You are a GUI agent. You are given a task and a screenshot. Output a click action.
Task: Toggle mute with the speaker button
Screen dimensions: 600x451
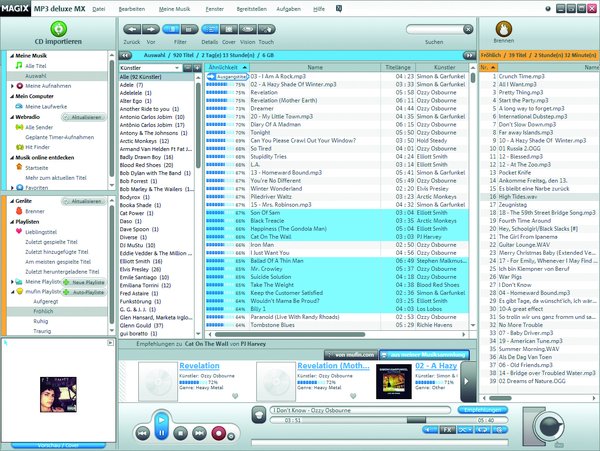click(x=430, y=430)
